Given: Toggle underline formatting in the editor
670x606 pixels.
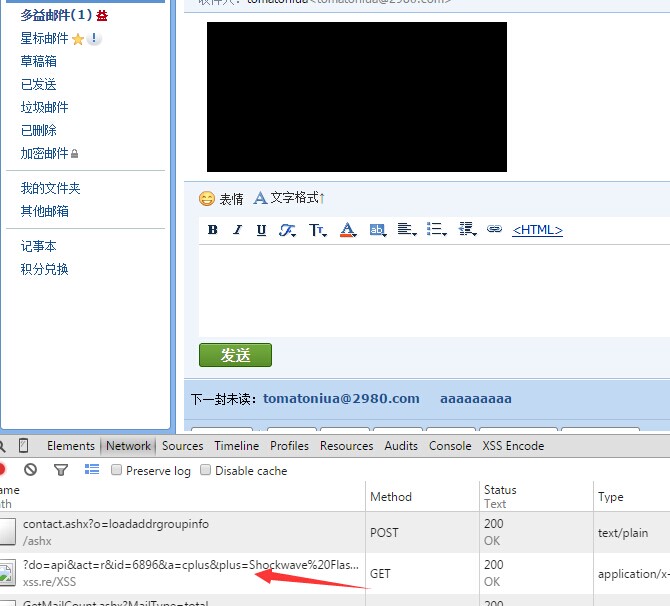Looking at the screenshot, I should coord(261,230).
